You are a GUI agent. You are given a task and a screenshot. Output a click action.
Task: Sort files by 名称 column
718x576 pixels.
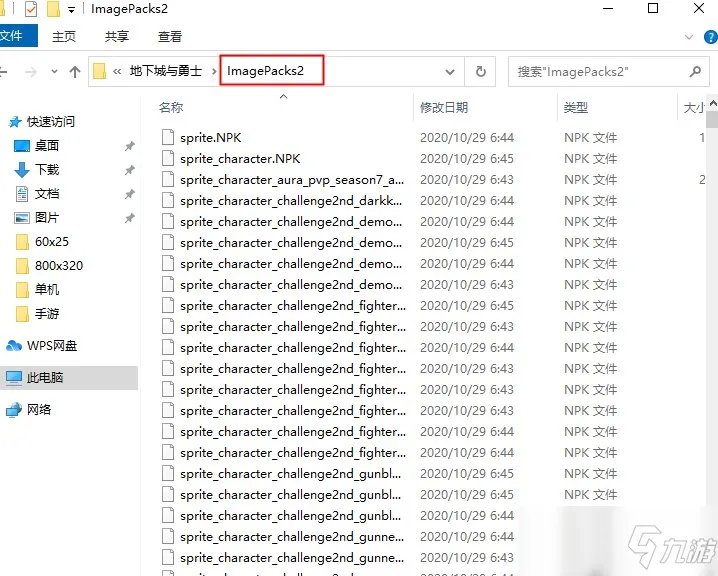[171, 108]
